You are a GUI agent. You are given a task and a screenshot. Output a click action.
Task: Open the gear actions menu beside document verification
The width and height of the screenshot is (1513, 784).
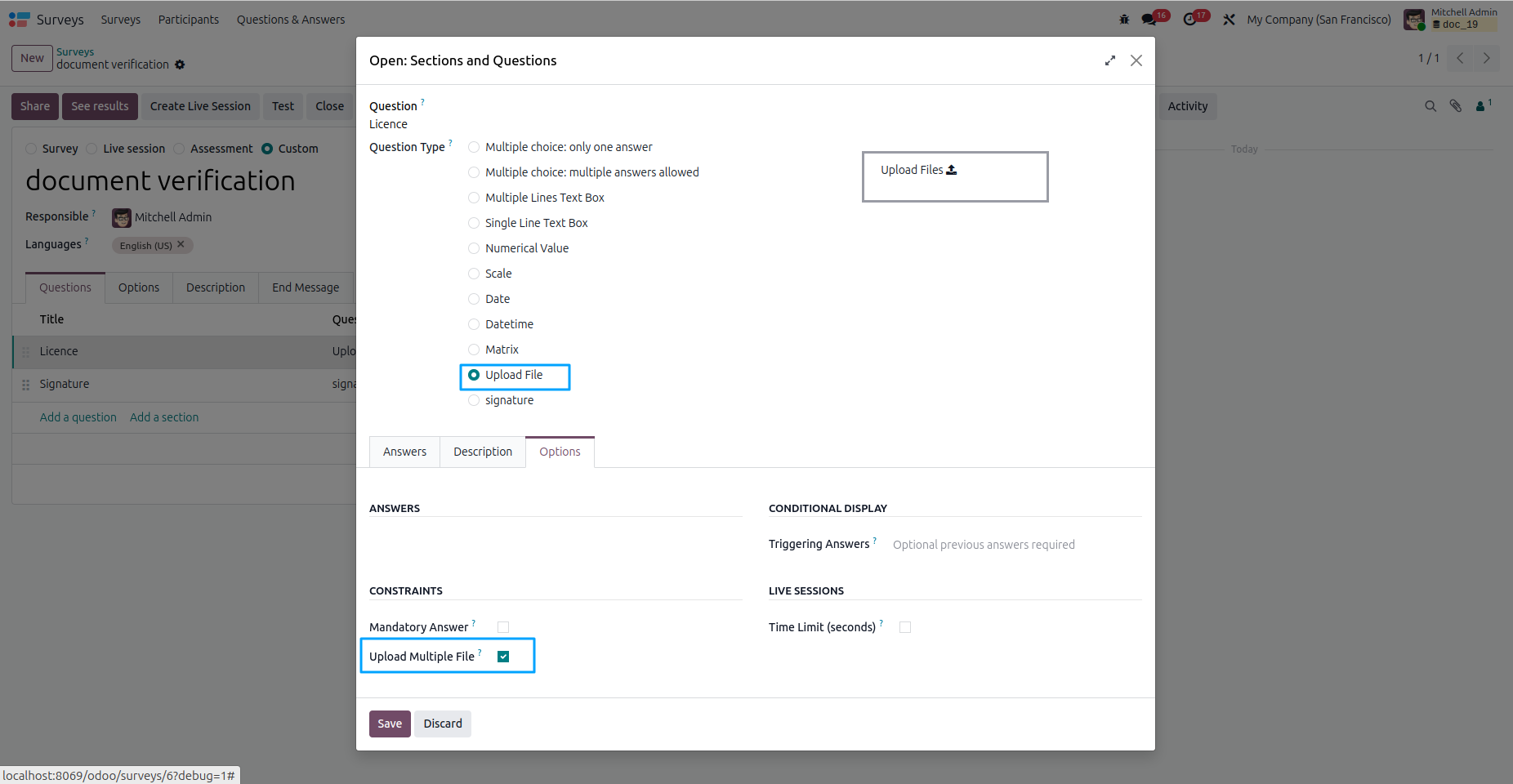pyautogui.click(x=180, y=65)
